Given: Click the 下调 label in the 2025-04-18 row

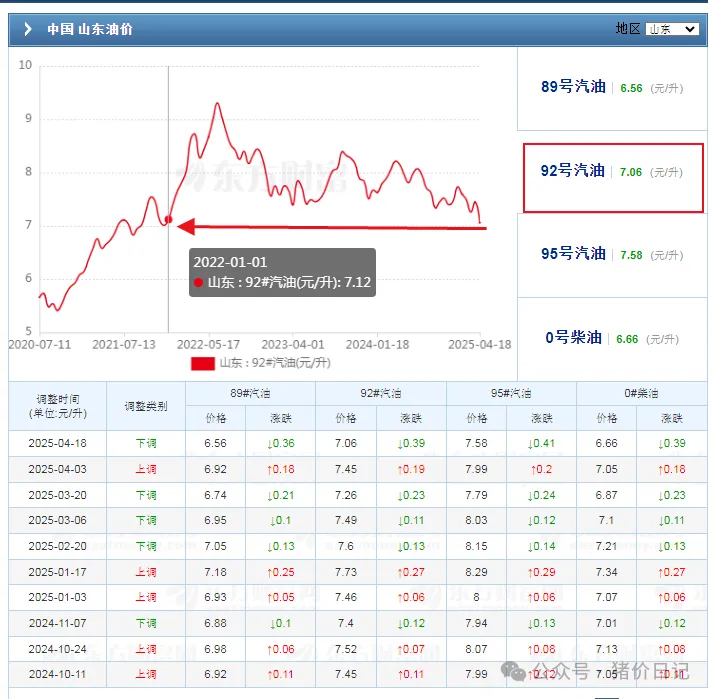Looking at the screenshot, I should click(x=146, y=443).
